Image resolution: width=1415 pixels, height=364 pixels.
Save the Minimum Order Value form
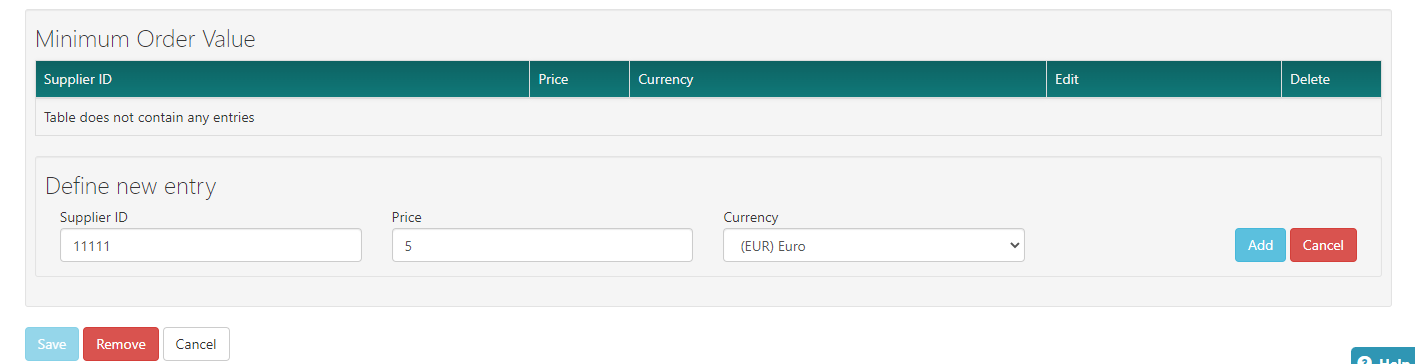click(52, 344)
